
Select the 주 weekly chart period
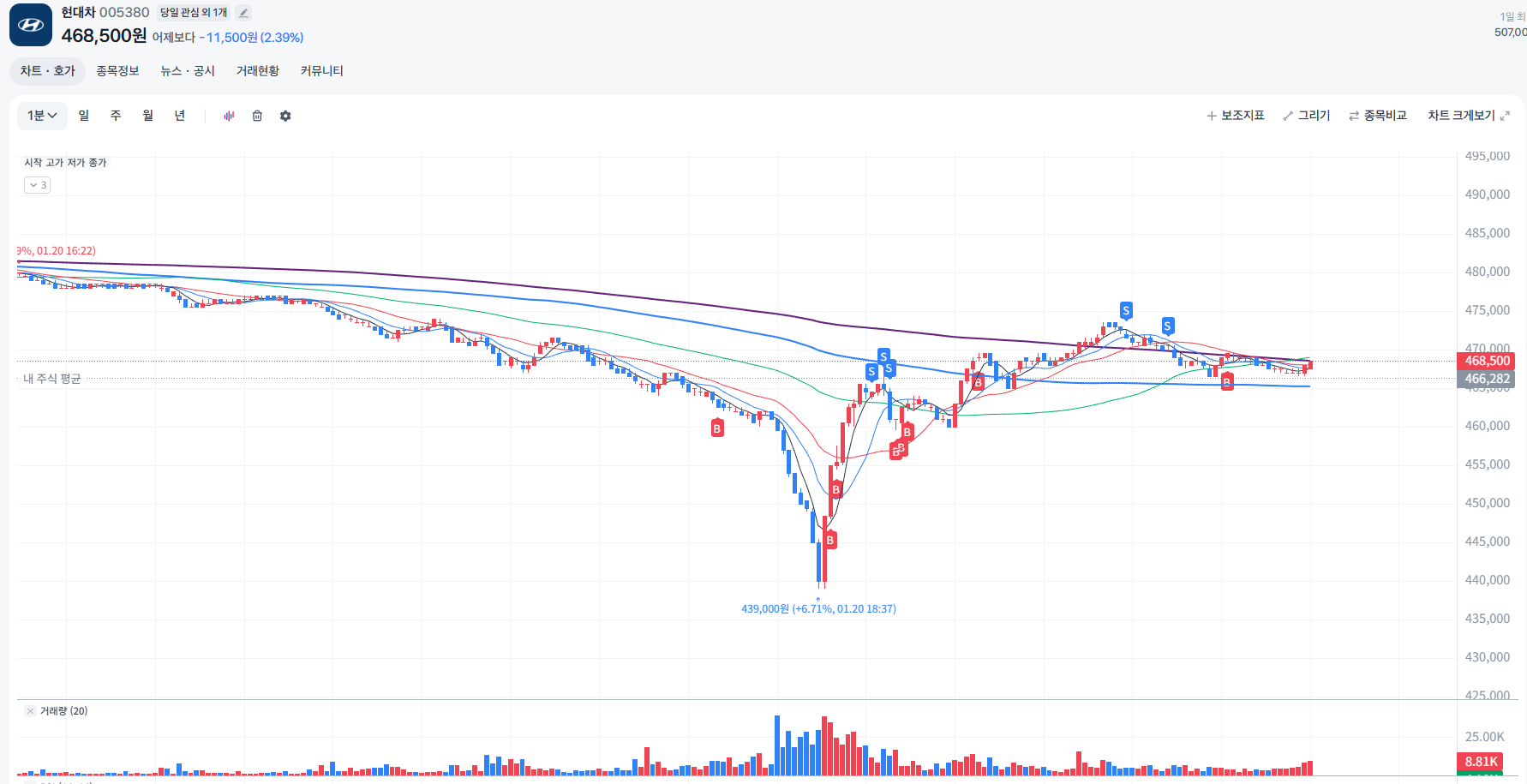116,116
